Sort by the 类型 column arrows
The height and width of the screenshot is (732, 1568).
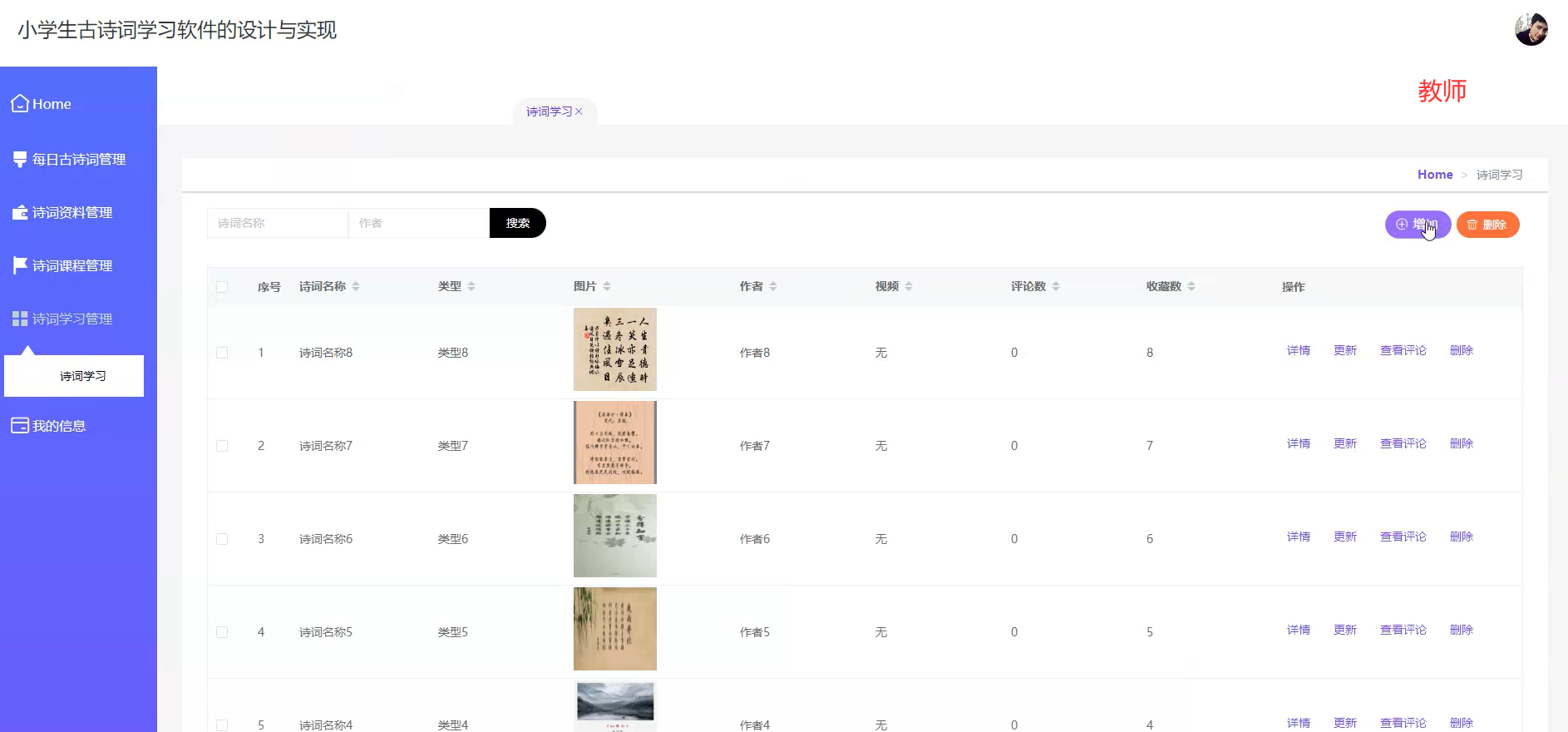pos(471,286)
